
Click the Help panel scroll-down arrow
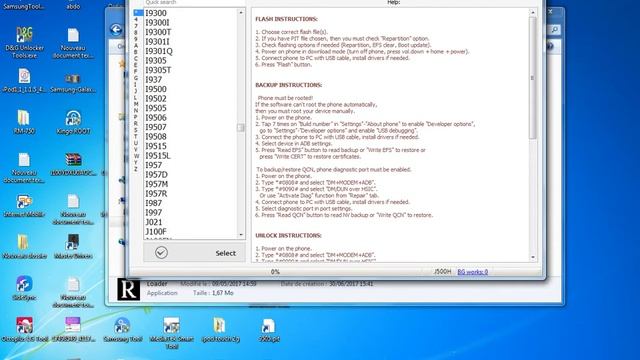(533, 257)
